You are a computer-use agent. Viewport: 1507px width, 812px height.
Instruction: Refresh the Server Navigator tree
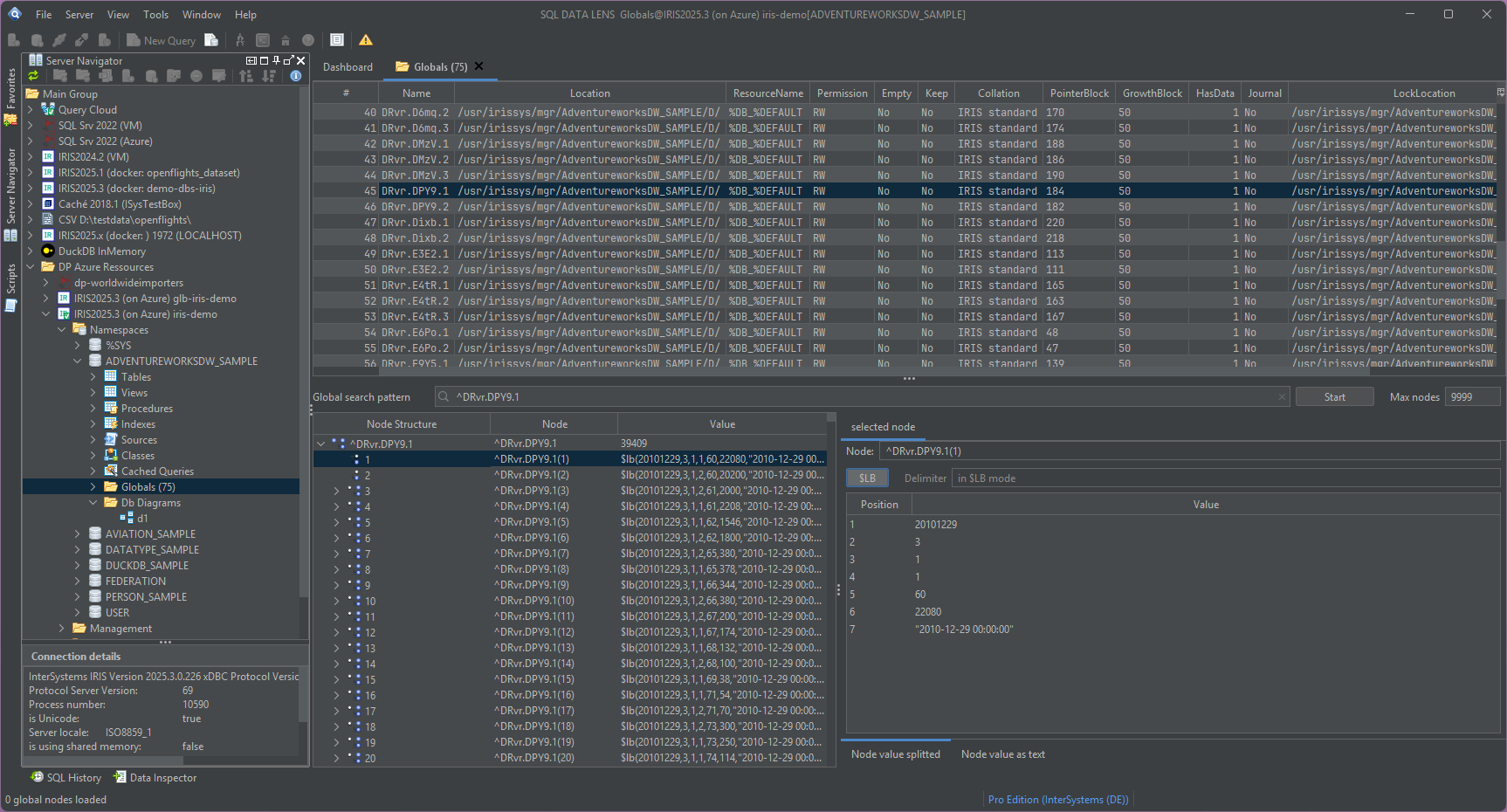34,76
